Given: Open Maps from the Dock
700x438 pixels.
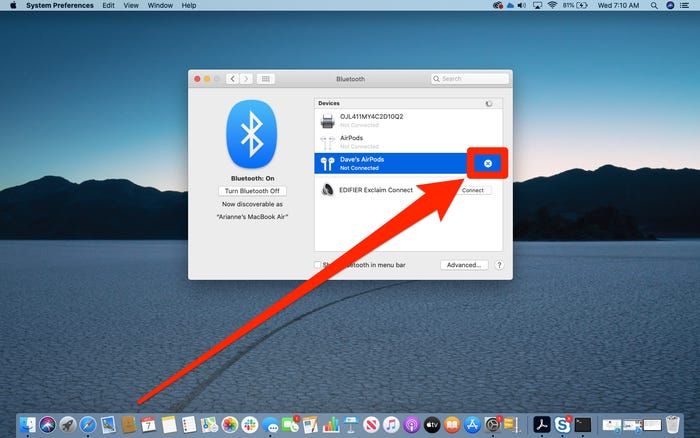Looking at the screenshot, I should (209, 425).
